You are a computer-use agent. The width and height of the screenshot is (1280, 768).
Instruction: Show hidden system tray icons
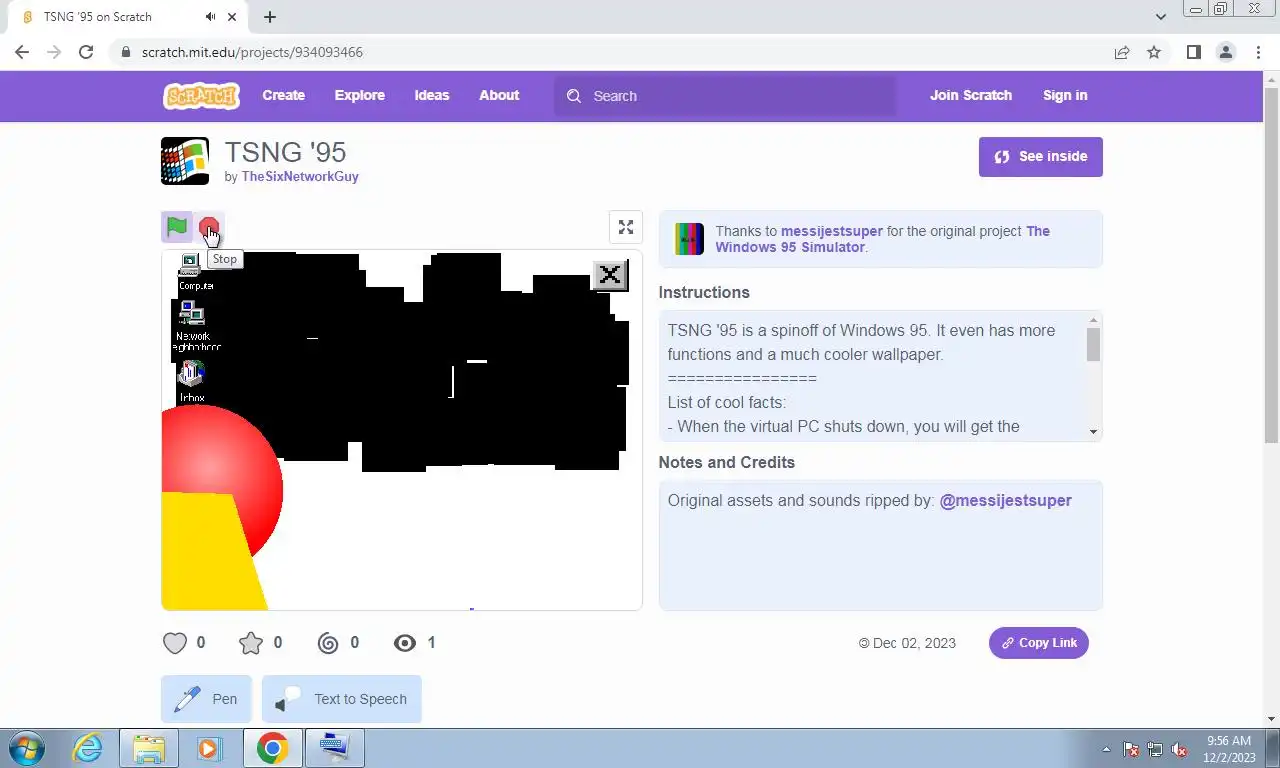(x=1106, y=748)
